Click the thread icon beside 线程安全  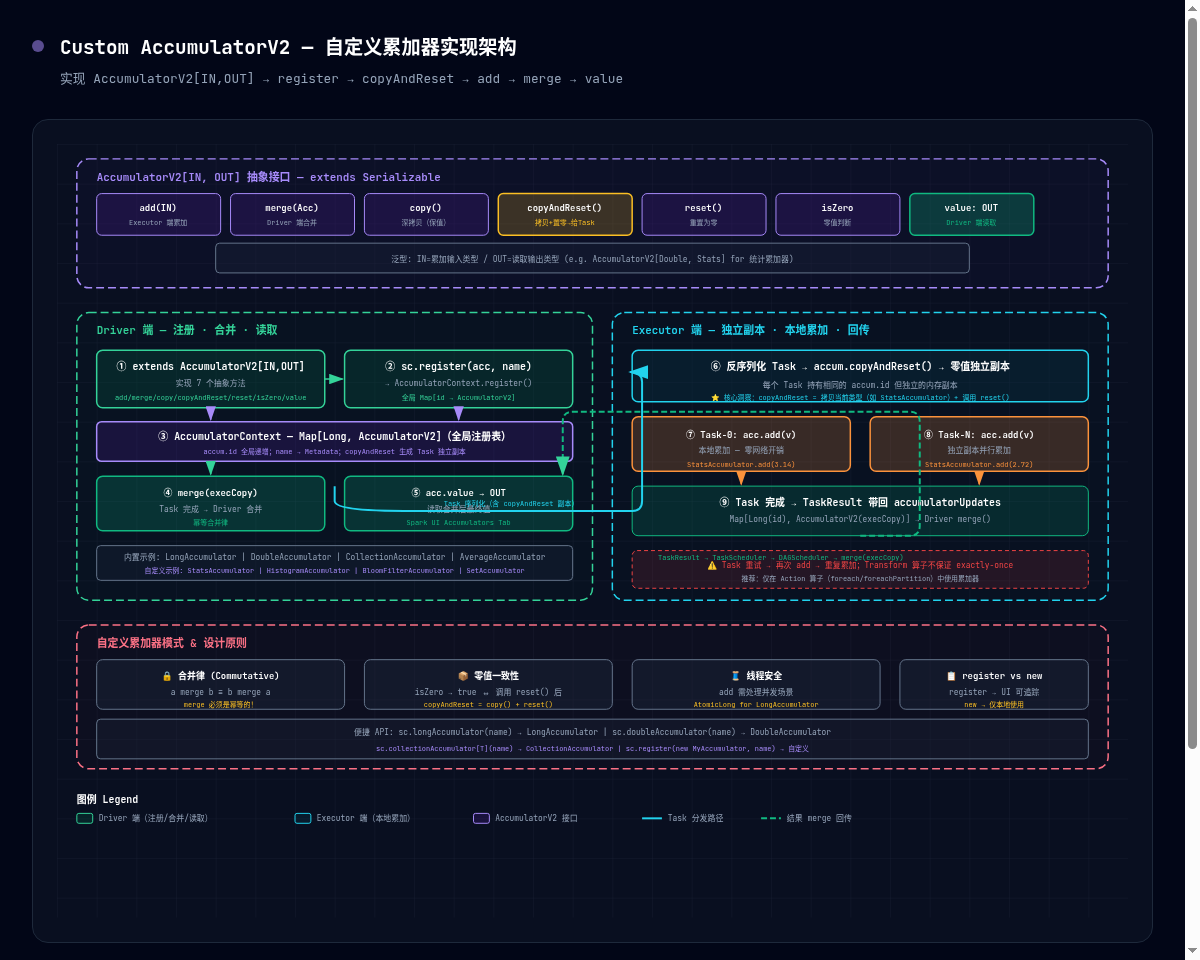pyautogui.click(x=736, y=676)
